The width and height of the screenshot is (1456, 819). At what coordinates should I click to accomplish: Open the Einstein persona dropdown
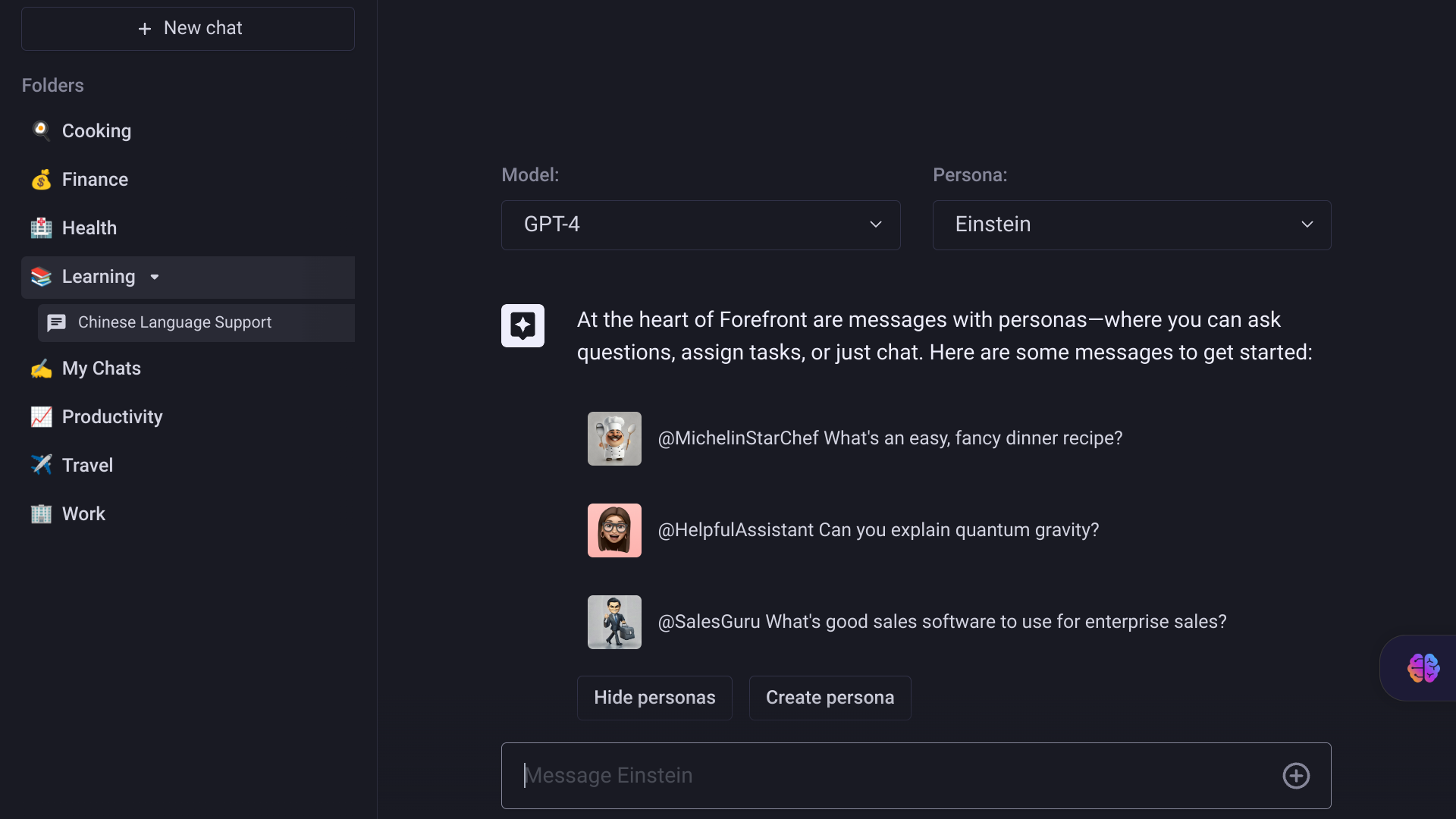click(x=1131, y=224)
